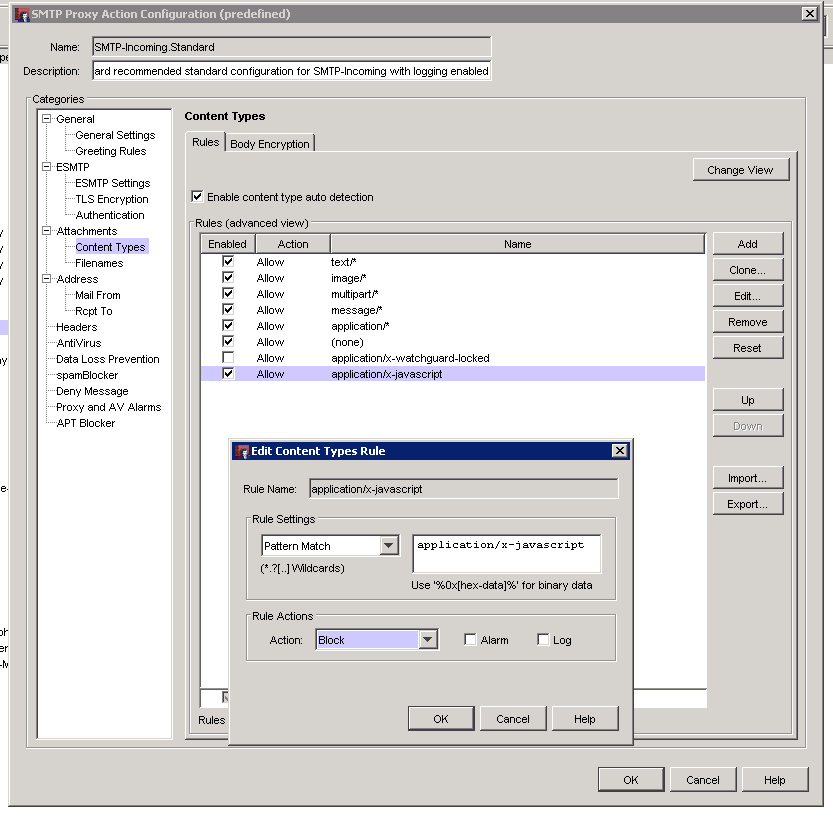Confirm the Edit Content Types Rule with OK
The image size is (833, 817).
tap(441, 718)
